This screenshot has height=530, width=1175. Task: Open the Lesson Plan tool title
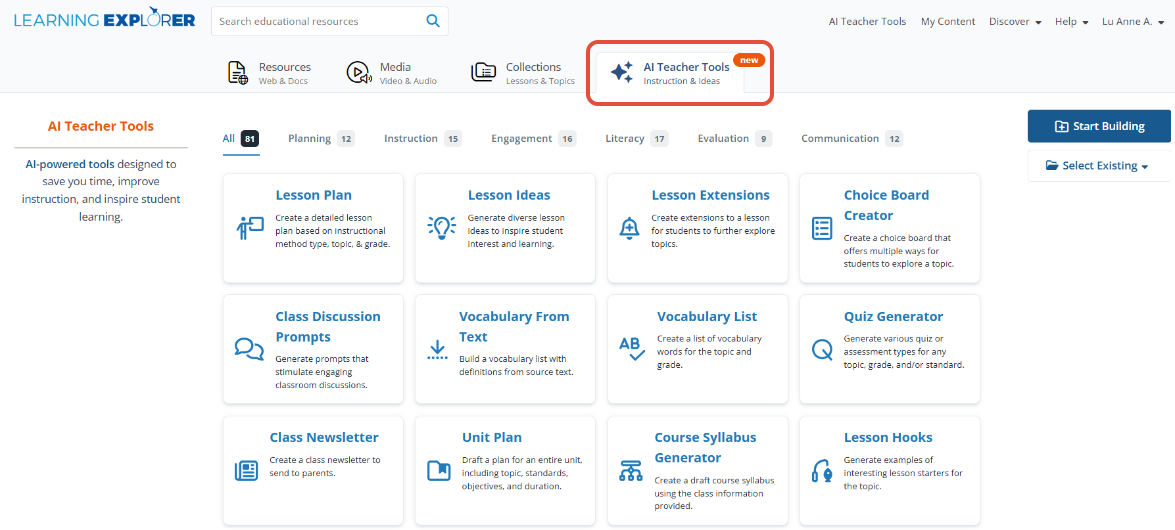(313, 195)
